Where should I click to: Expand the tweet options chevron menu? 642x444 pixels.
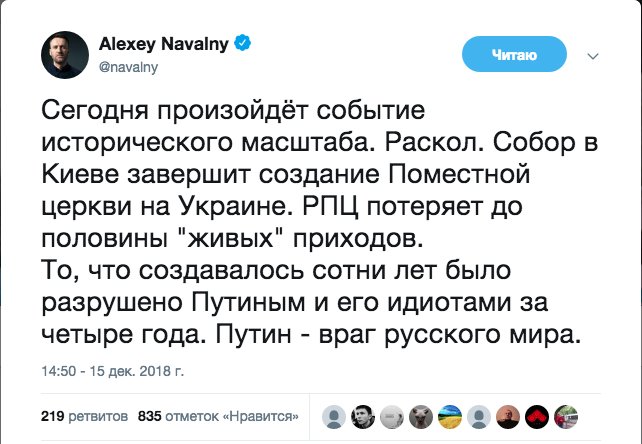[592, 56]
